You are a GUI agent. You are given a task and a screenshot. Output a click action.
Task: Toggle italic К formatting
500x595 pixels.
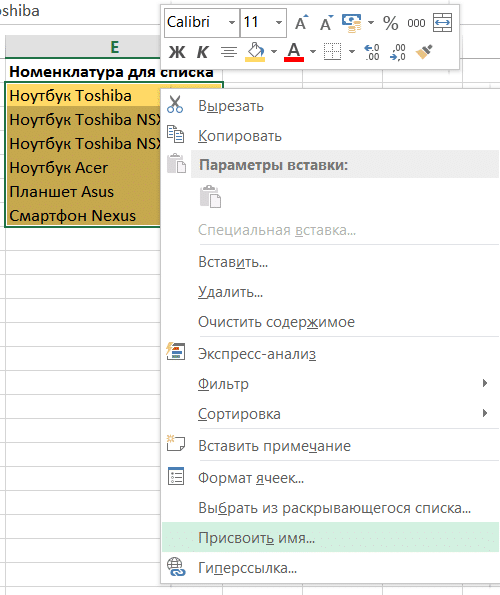tap(203, 52)
